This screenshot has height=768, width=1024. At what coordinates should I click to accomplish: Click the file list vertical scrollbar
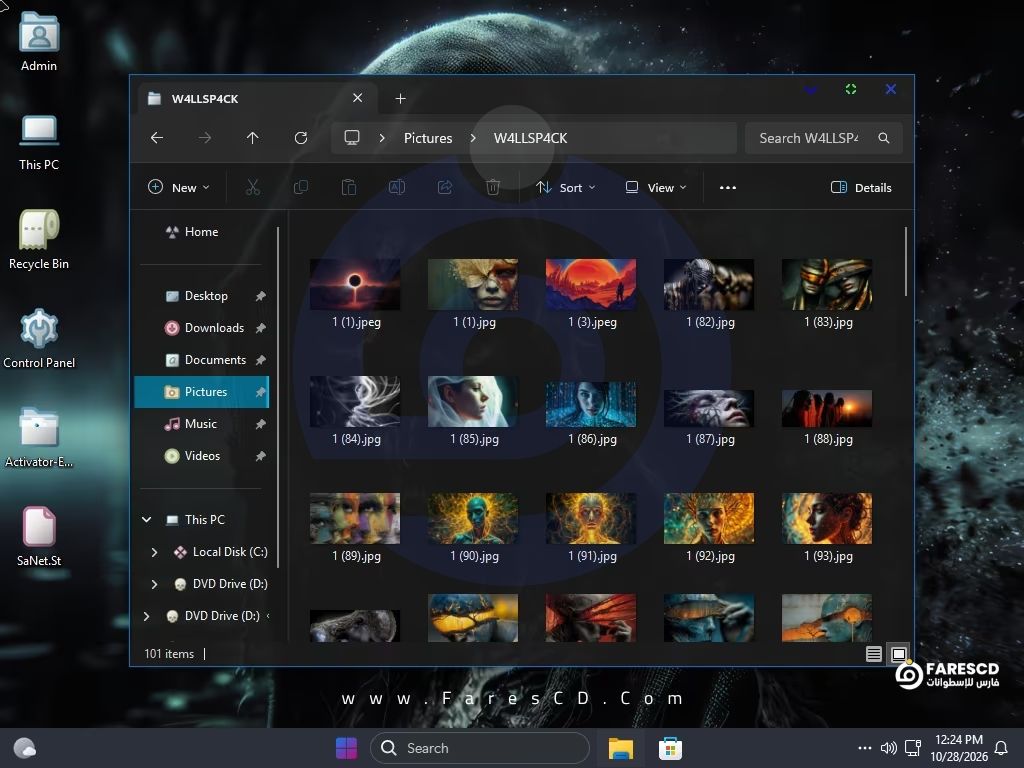pyautogui.click(x=906, y=261)
